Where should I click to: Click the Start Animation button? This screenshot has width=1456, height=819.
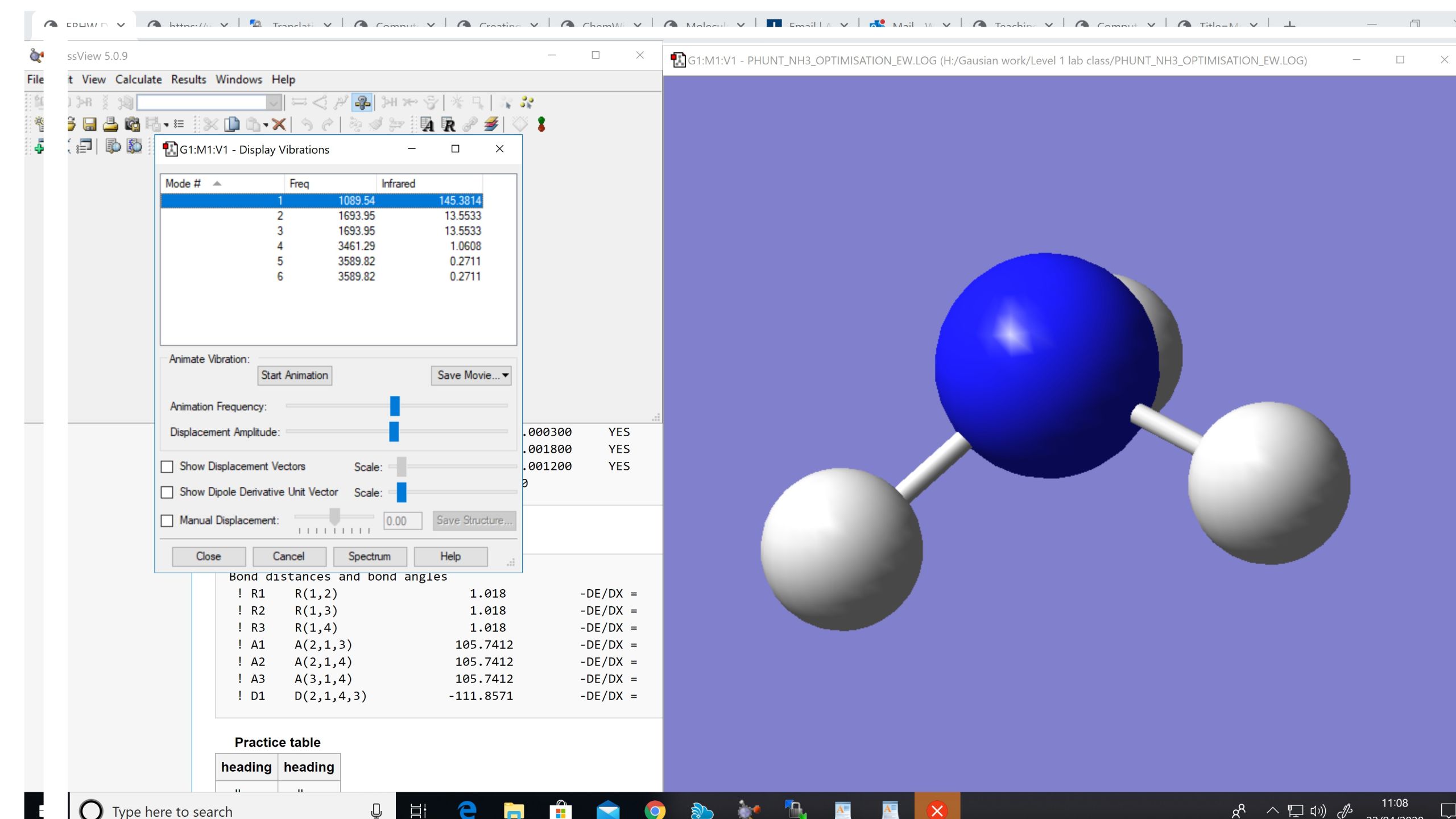[295, 375]
